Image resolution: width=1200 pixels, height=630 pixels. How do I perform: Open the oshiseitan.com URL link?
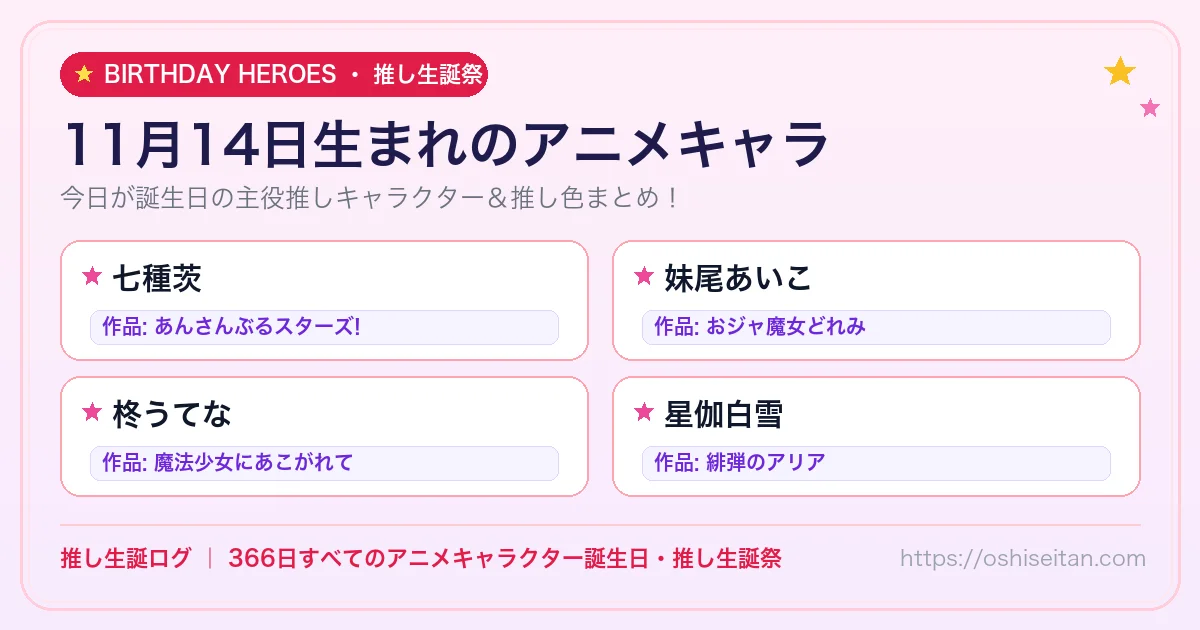(1022, 558)
